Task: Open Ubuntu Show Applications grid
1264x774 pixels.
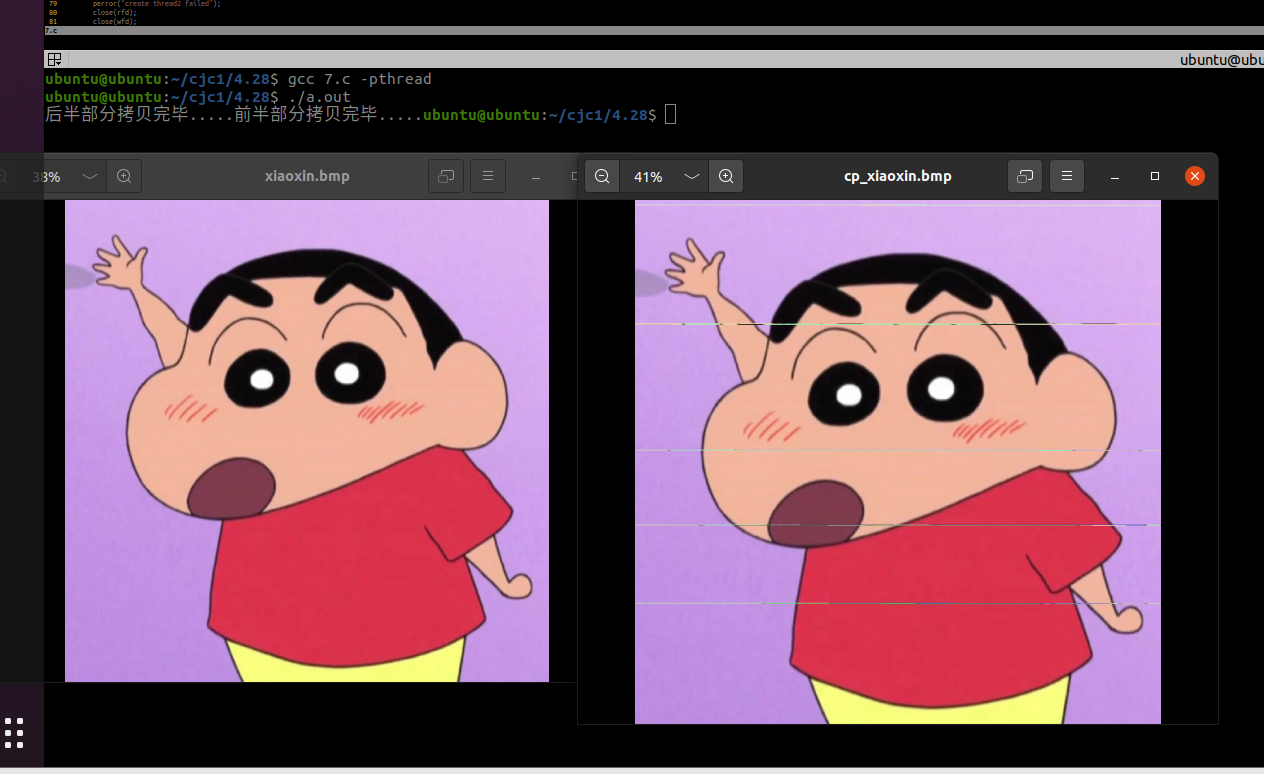Action: (14, 732)
